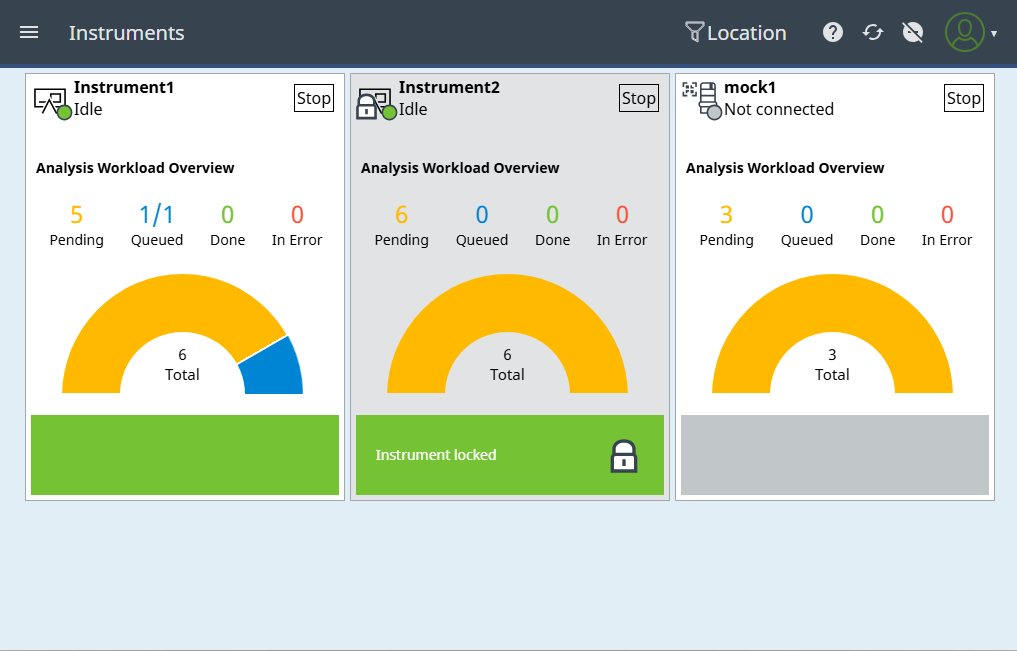Stop the mock1 instrument
This screenshot has height=651, width=1017.
point(964,98)
